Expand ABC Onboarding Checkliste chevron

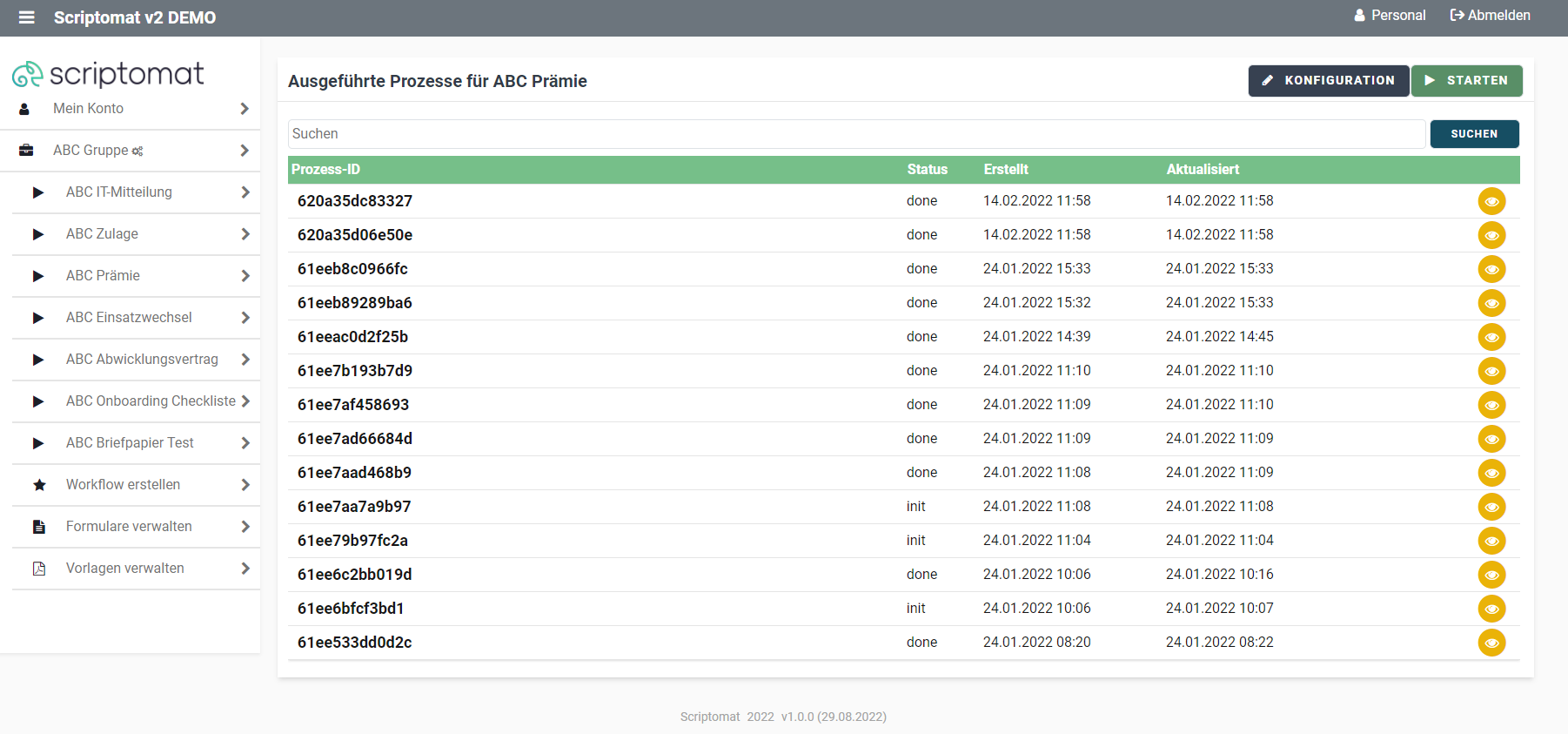245,401
